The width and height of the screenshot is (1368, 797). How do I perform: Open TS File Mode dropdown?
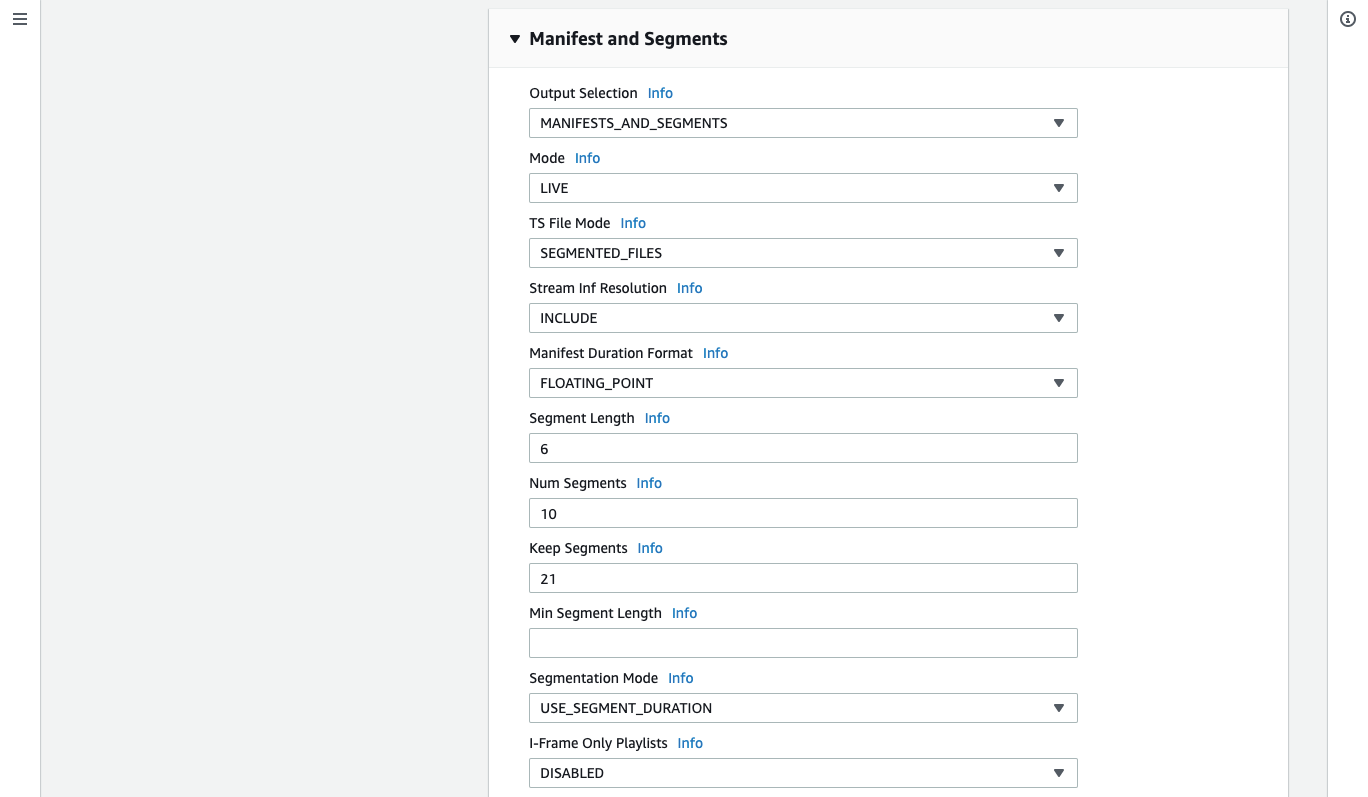(x=803, y=253)
